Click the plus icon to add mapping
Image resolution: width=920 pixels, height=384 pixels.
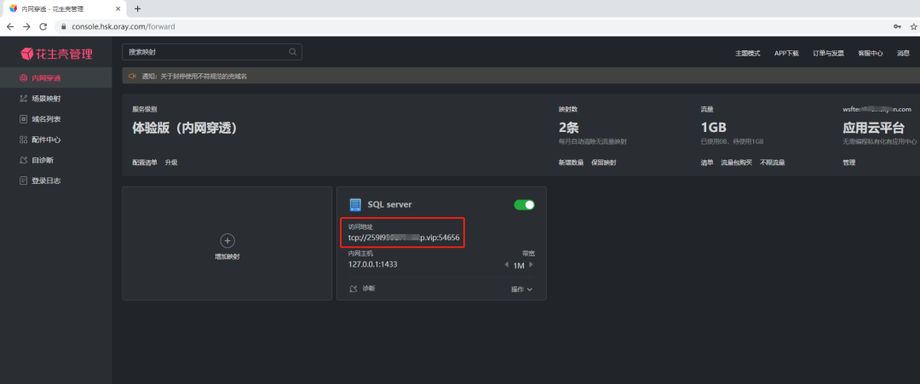227,240
